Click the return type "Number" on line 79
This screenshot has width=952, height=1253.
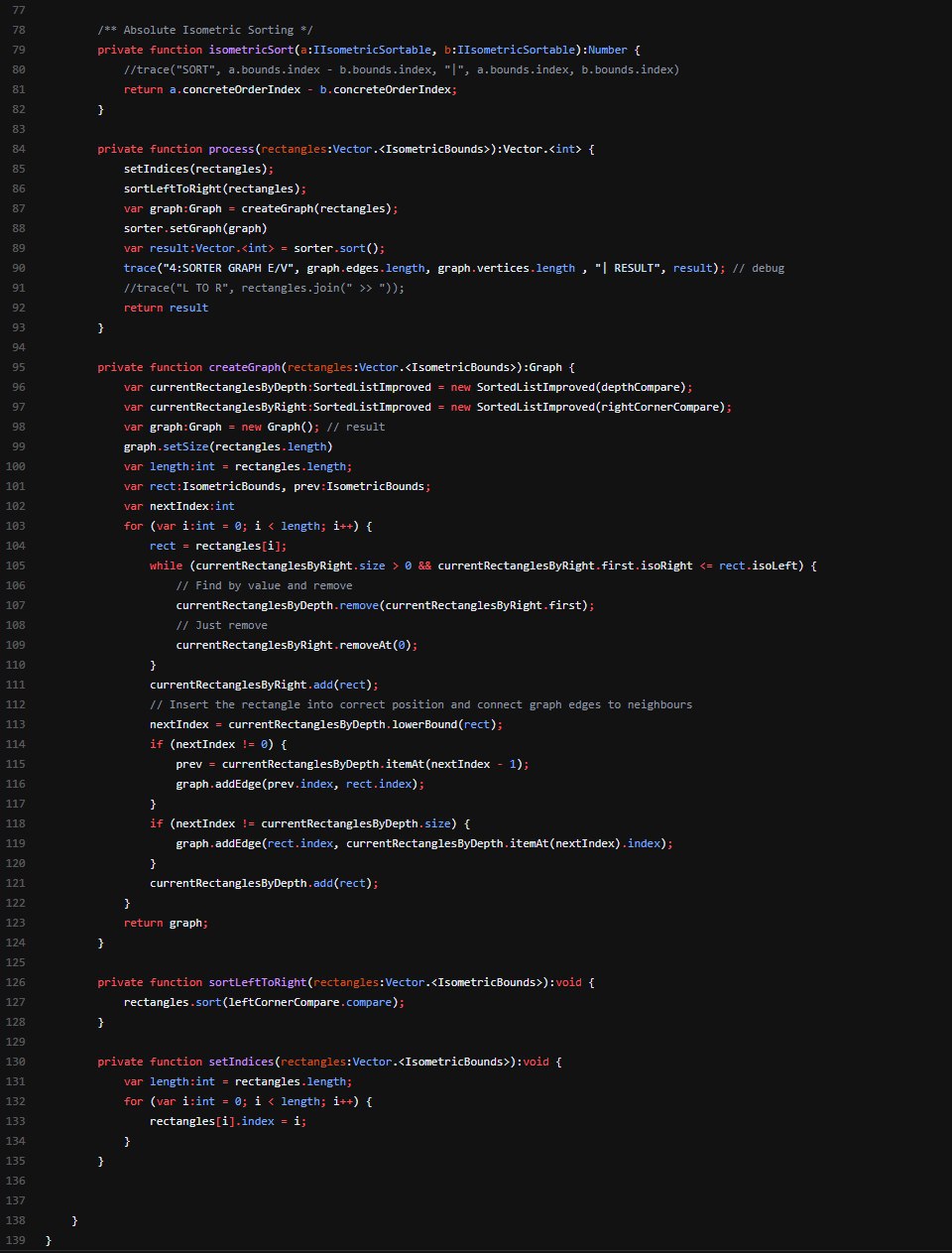pos(608,50)
